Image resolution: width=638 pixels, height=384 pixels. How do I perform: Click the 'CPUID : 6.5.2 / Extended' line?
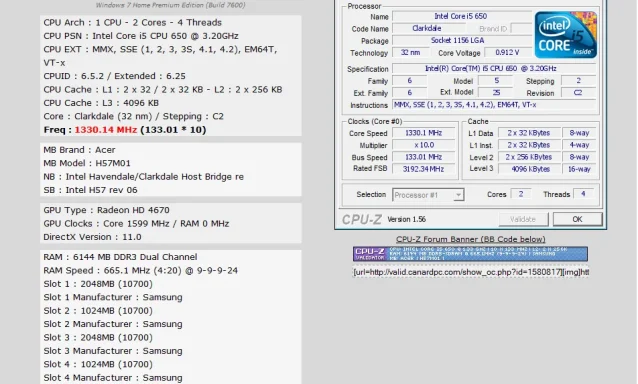[x=114, y=76]
